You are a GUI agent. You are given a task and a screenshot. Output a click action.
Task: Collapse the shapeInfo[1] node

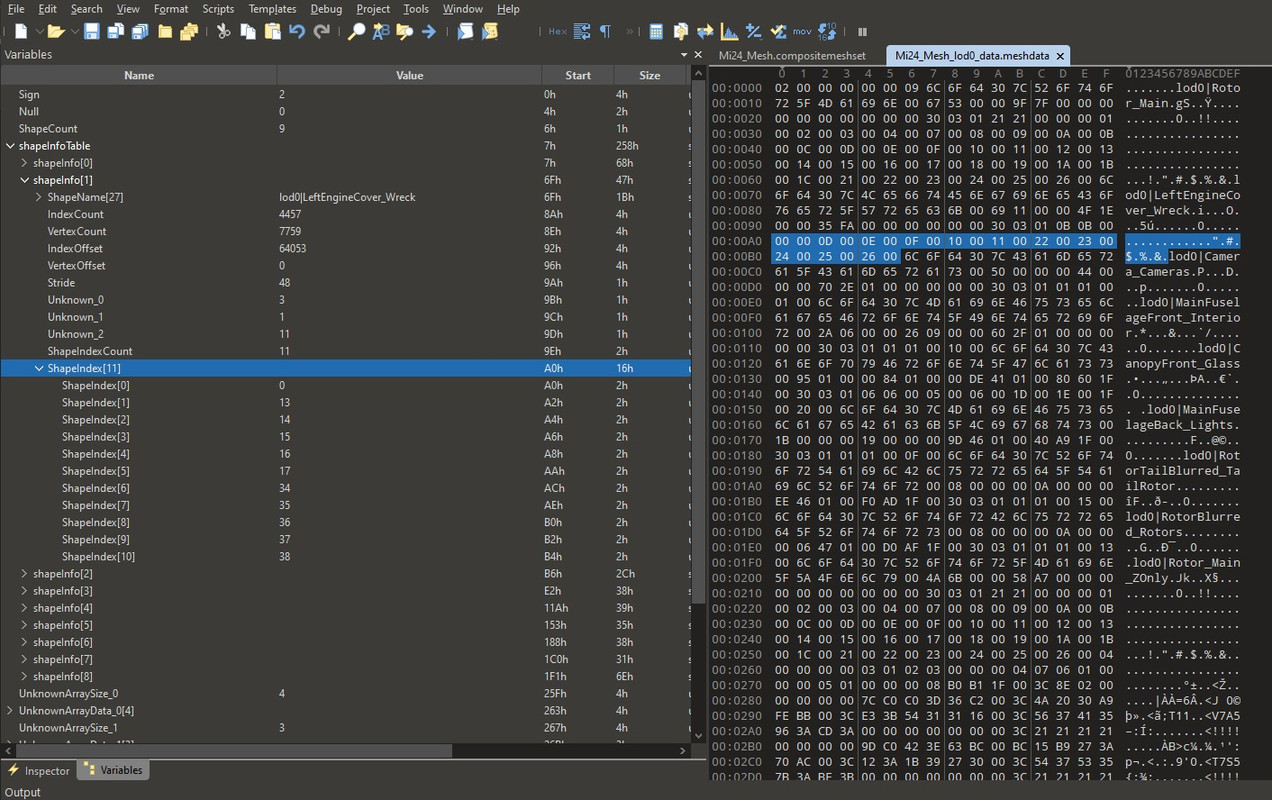(x=25, y=180)
